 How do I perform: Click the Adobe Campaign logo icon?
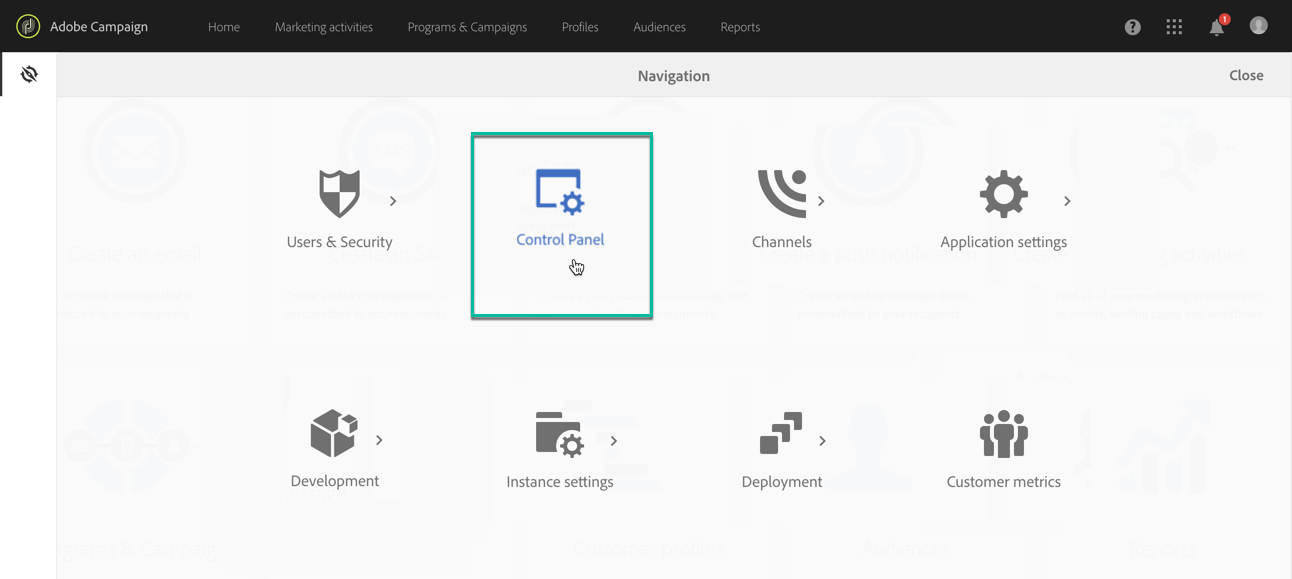28,27
